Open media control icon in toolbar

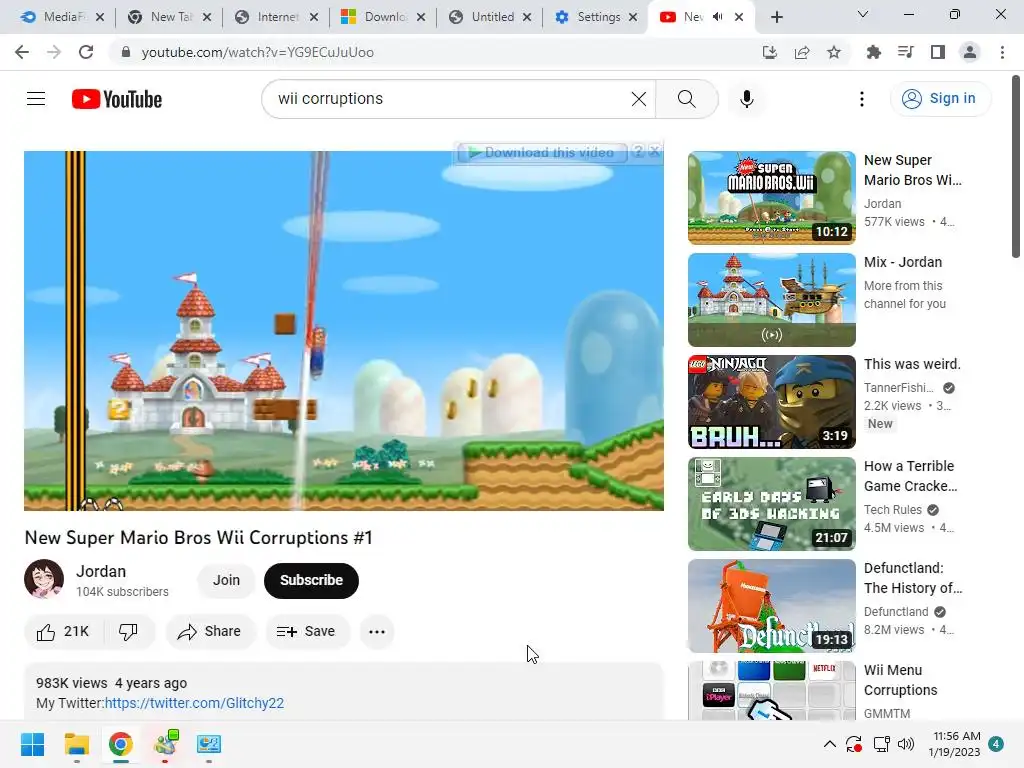tap(905, 52)
